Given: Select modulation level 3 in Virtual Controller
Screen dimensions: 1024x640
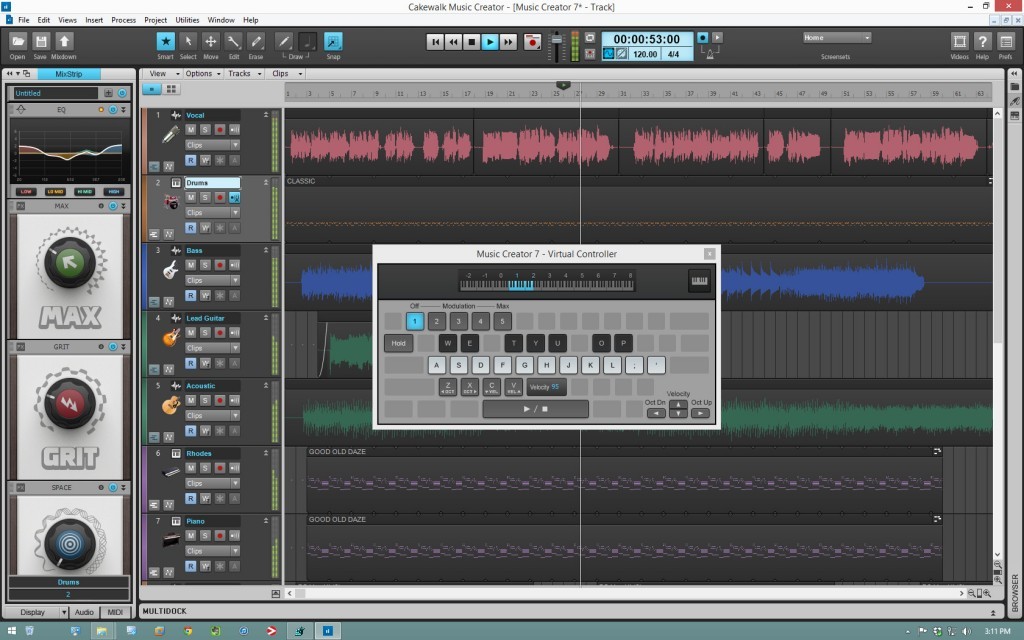Looking at the screenshot, I should tap(458, 321).
